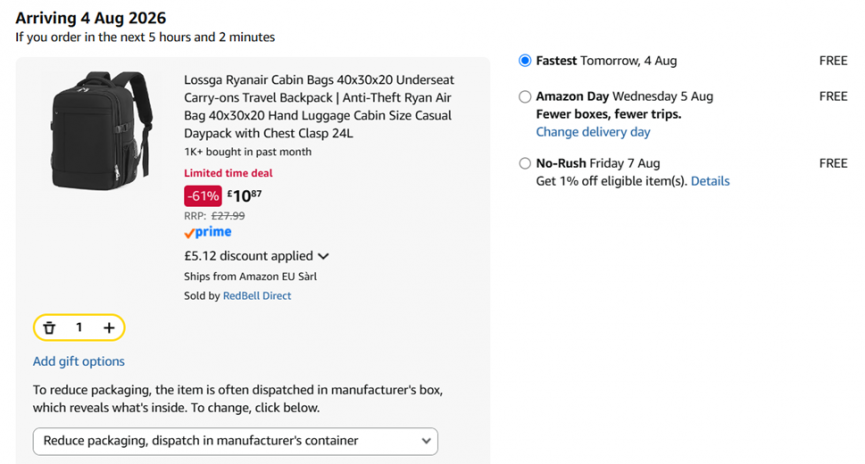Click the packaging dropdown arrow

pos(426,441)
